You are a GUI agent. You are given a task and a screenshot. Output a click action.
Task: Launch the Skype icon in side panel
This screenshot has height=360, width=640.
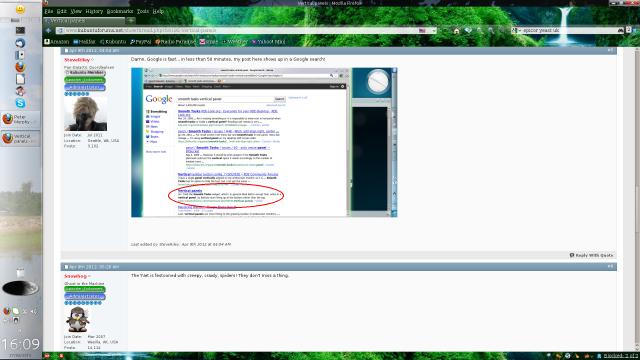point(20,103)
